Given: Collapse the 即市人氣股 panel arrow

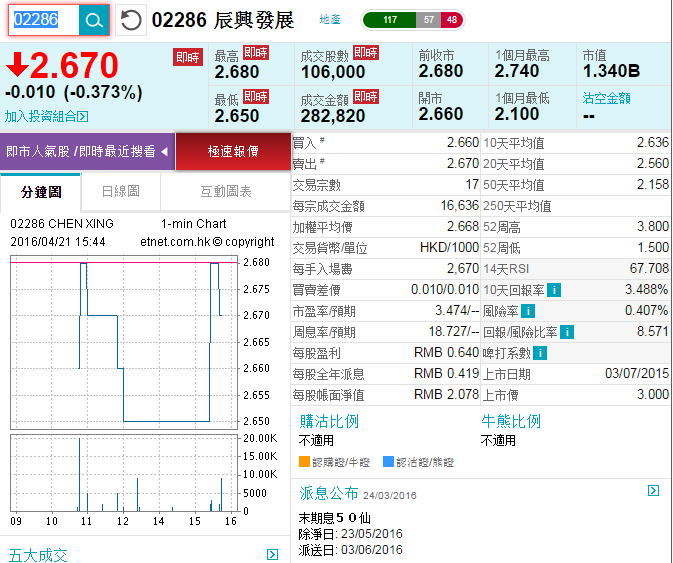Looking at the screenshot, I should (x=163, y=151).
